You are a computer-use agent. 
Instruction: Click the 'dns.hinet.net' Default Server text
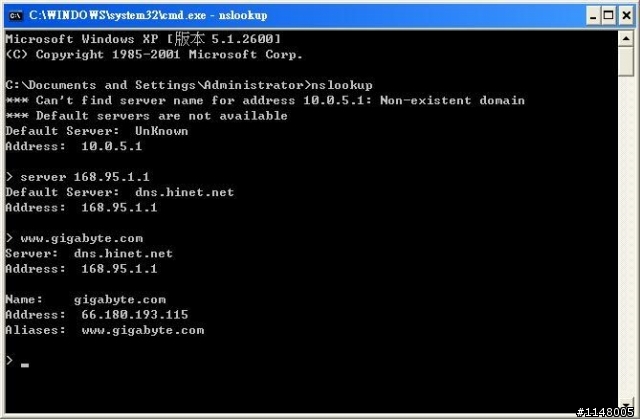click(x=184, y=192)
